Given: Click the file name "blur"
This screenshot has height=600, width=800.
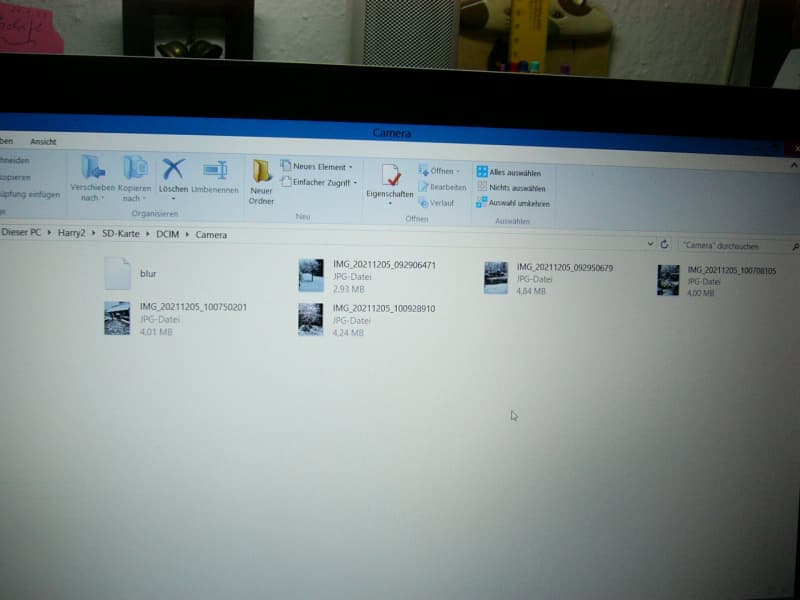Looking at the screenshot, I should coord(148,273).
